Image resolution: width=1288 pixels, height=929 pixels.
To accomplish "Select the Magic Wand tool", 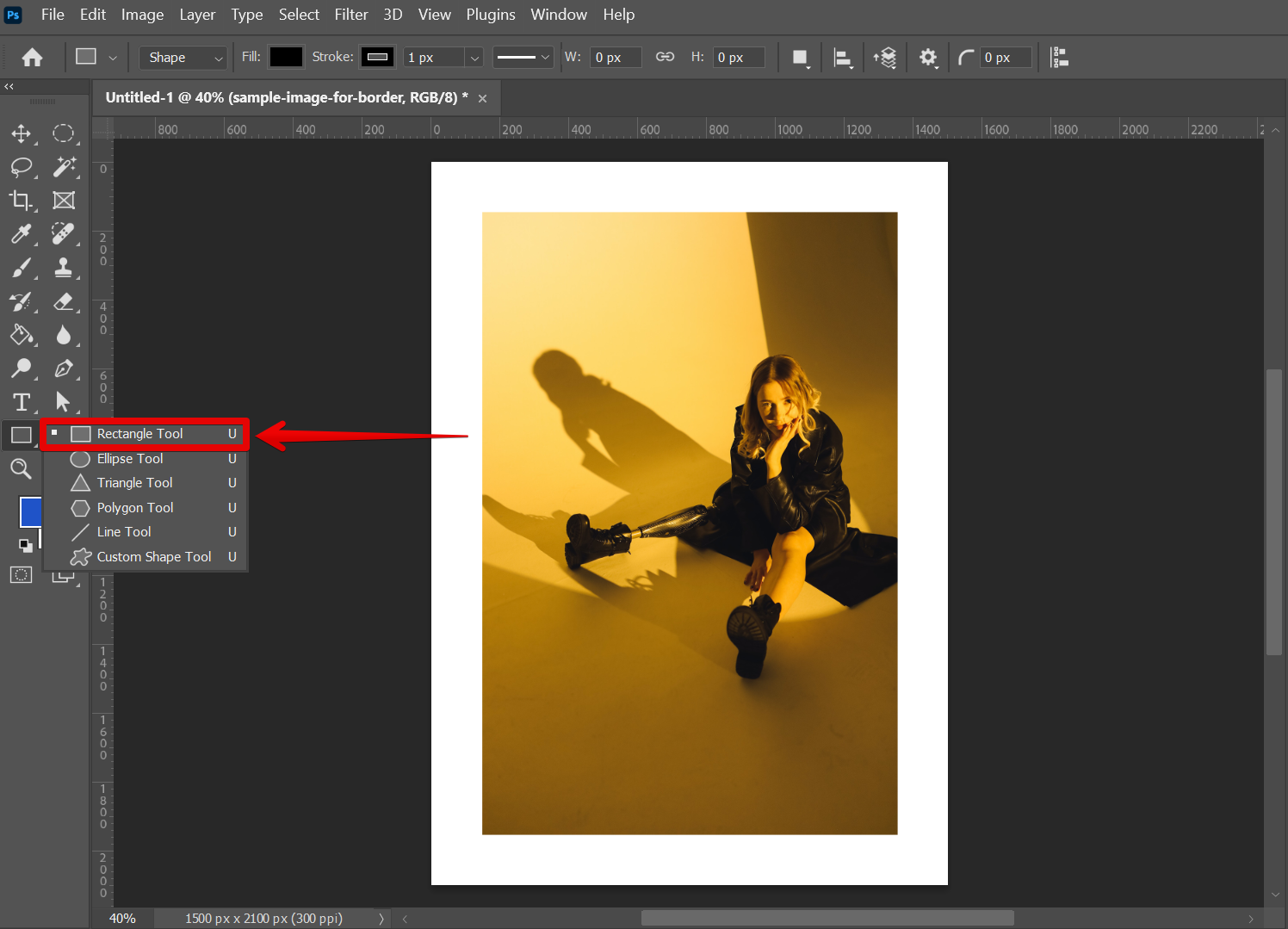I will coord(64,167).
